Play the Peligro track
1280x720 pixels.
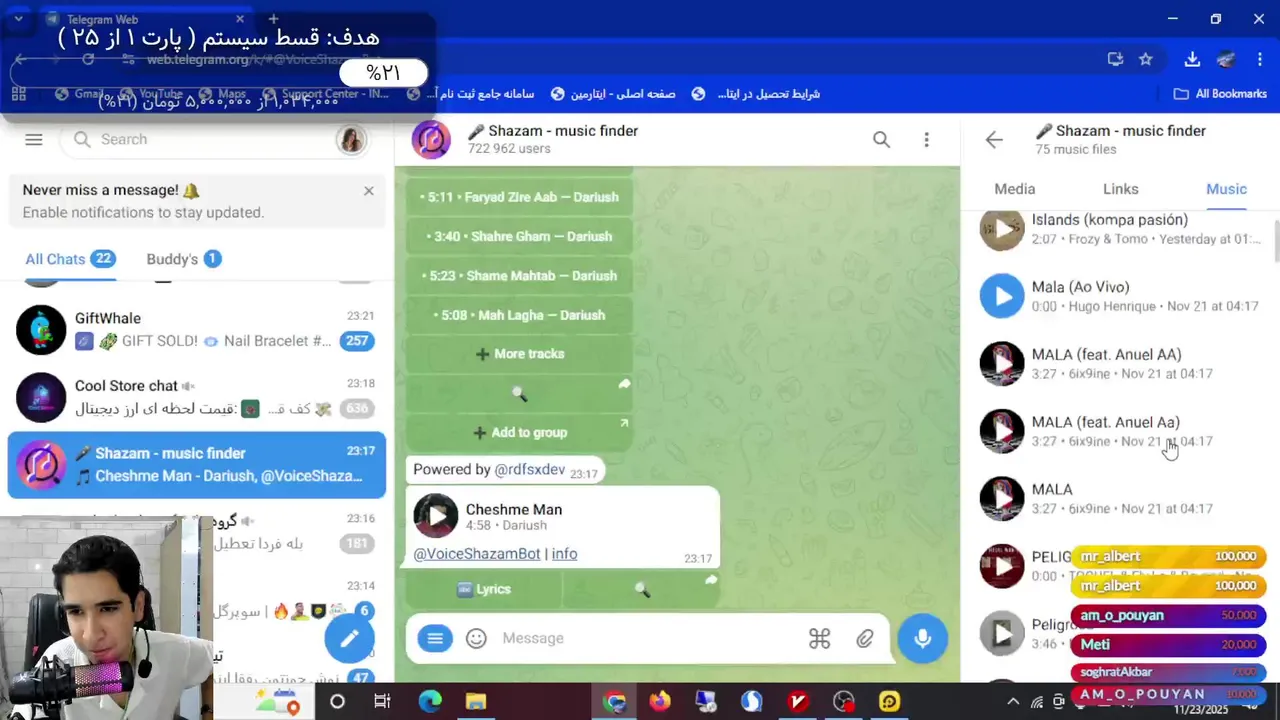coord(1002,633)
